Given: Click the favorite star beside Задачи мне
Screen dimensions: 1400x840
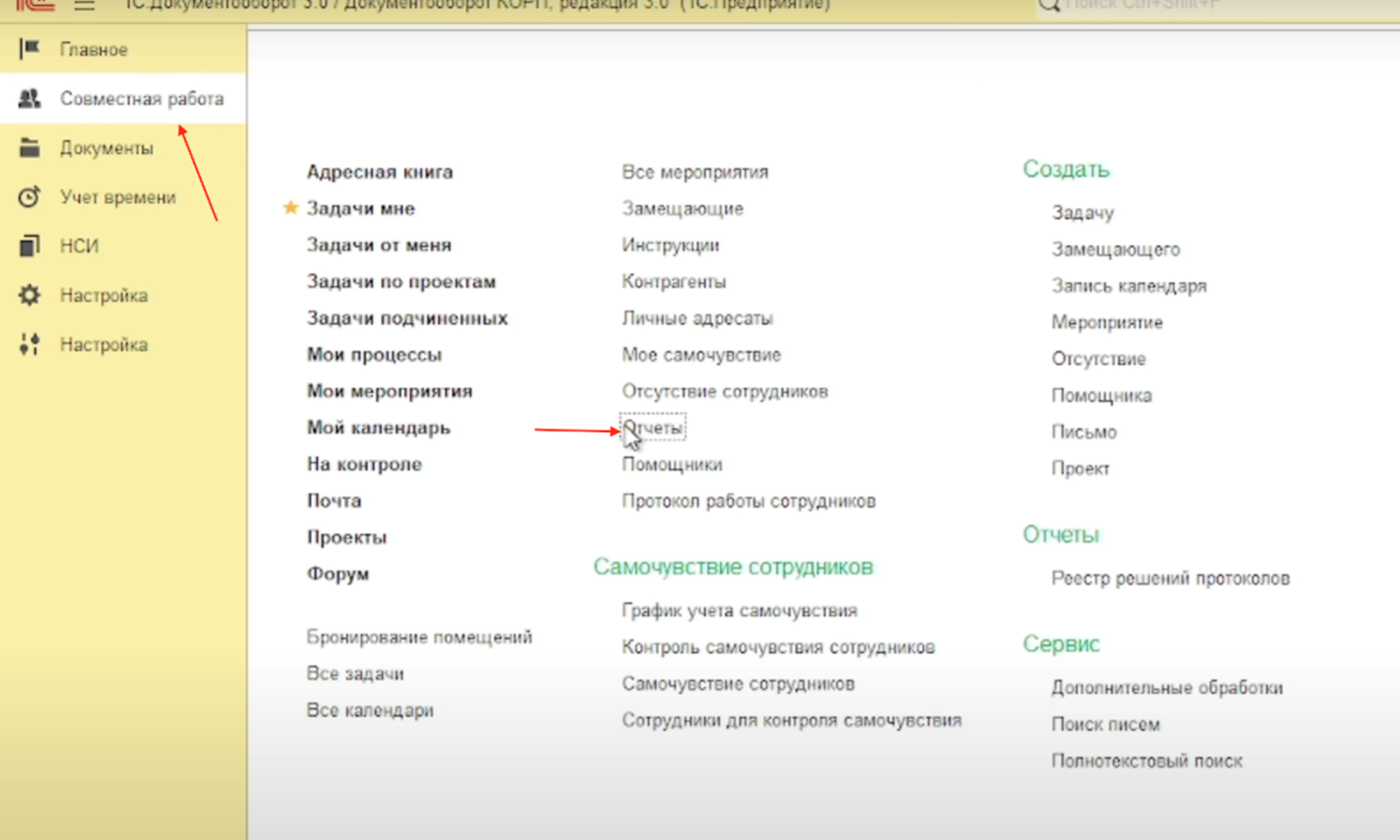Looking at the screenshot, I should 291,207.
